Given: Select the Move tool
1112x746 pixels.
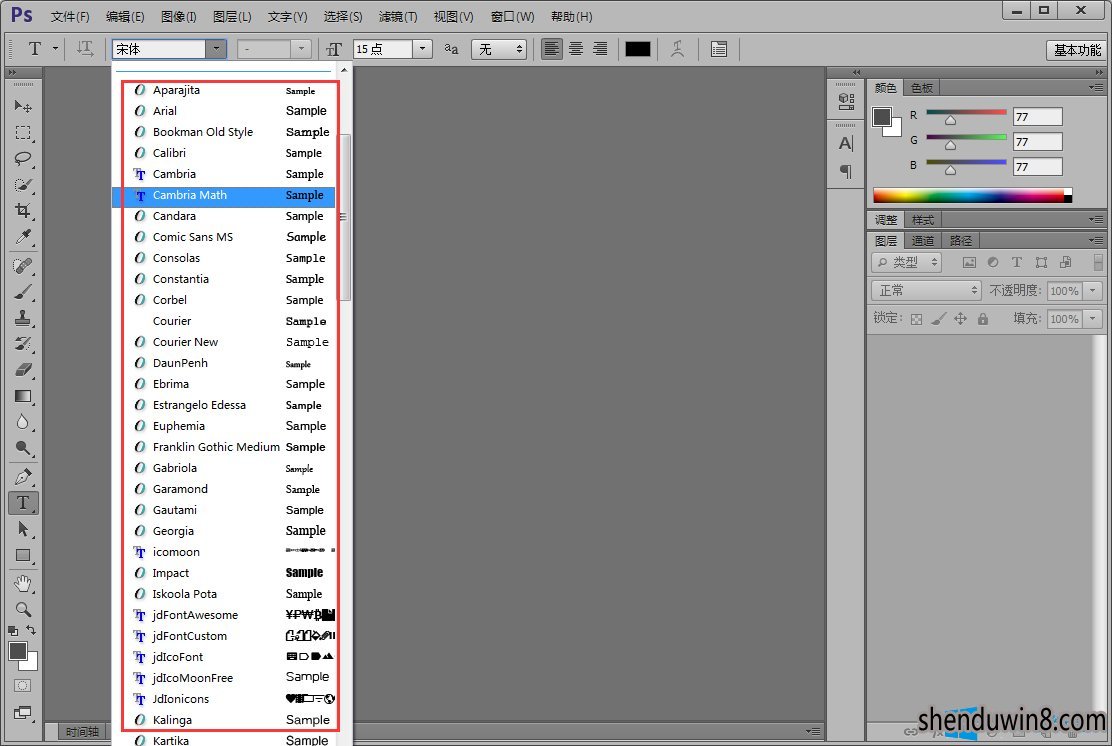Looking at the screenshot, I should (22, 106).
